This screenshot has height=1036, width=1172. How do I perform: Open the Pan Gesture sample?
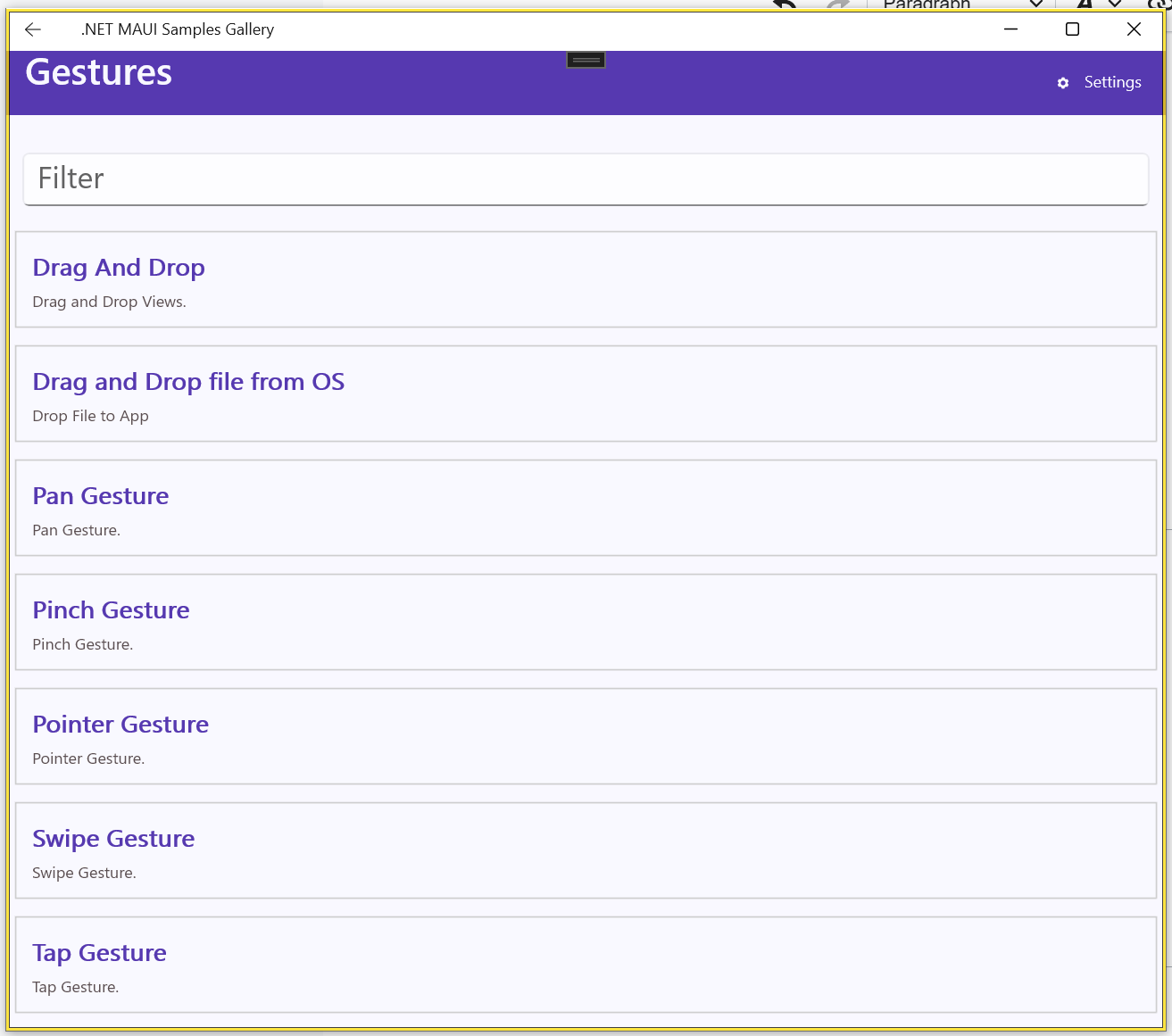(x=101, y=496)
